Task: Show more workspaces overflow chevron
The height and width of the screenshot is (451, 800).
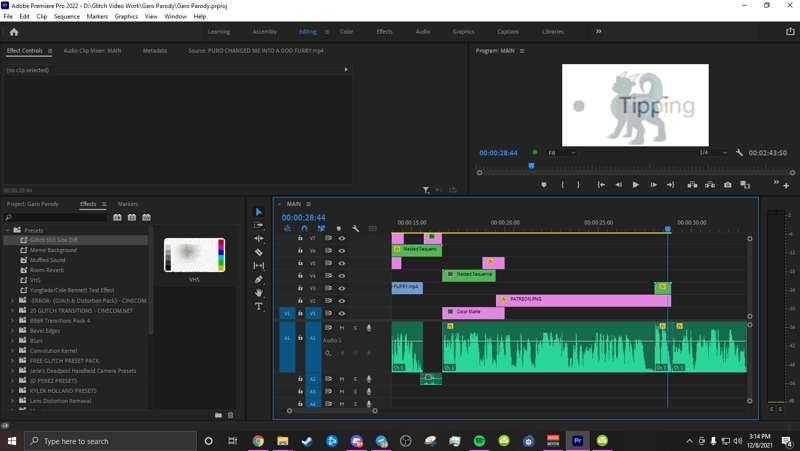Action: point(598,32)
